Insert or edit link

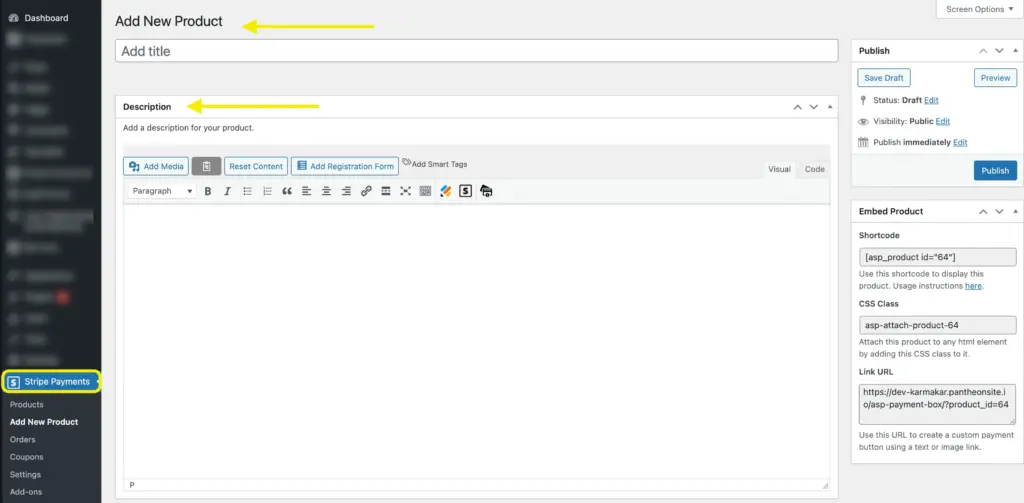tap(366, 191)
